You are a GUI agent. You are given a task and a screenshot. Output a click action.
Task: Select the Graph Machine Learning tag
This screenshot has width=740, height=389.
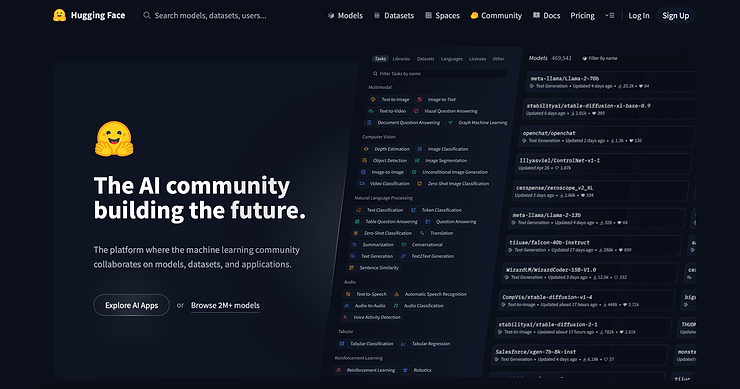[477, 122]
